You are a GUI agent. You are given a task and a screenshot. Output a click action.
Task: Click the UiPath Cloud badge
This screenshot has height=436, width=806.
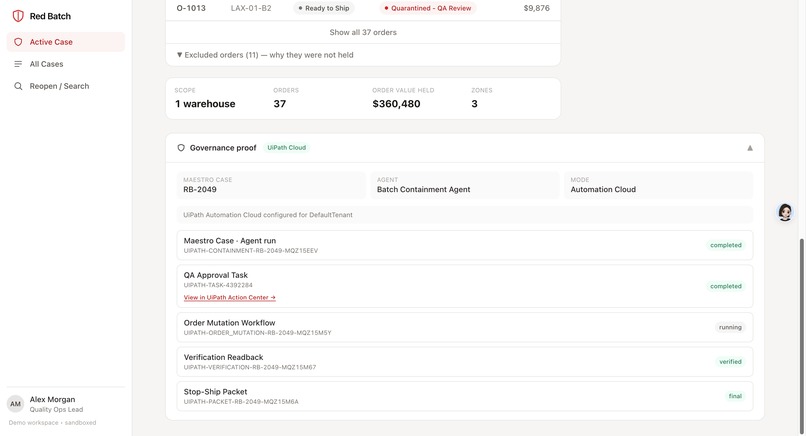tap(287, 148)
